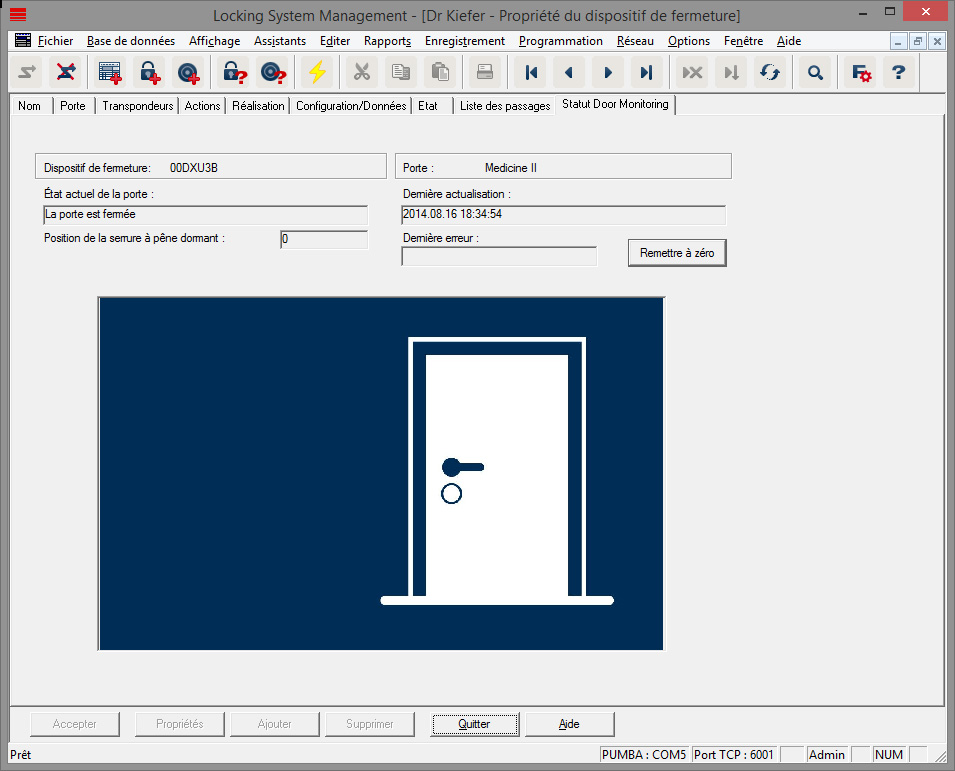Select the add locking device toolbar icon
The height and width of the screenshot is (771, 955).
[148, 72]
